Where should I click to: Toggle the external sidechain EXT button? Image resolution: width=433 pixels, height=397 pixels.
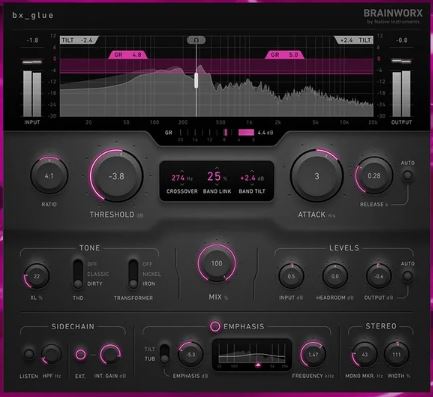(80, 354)
